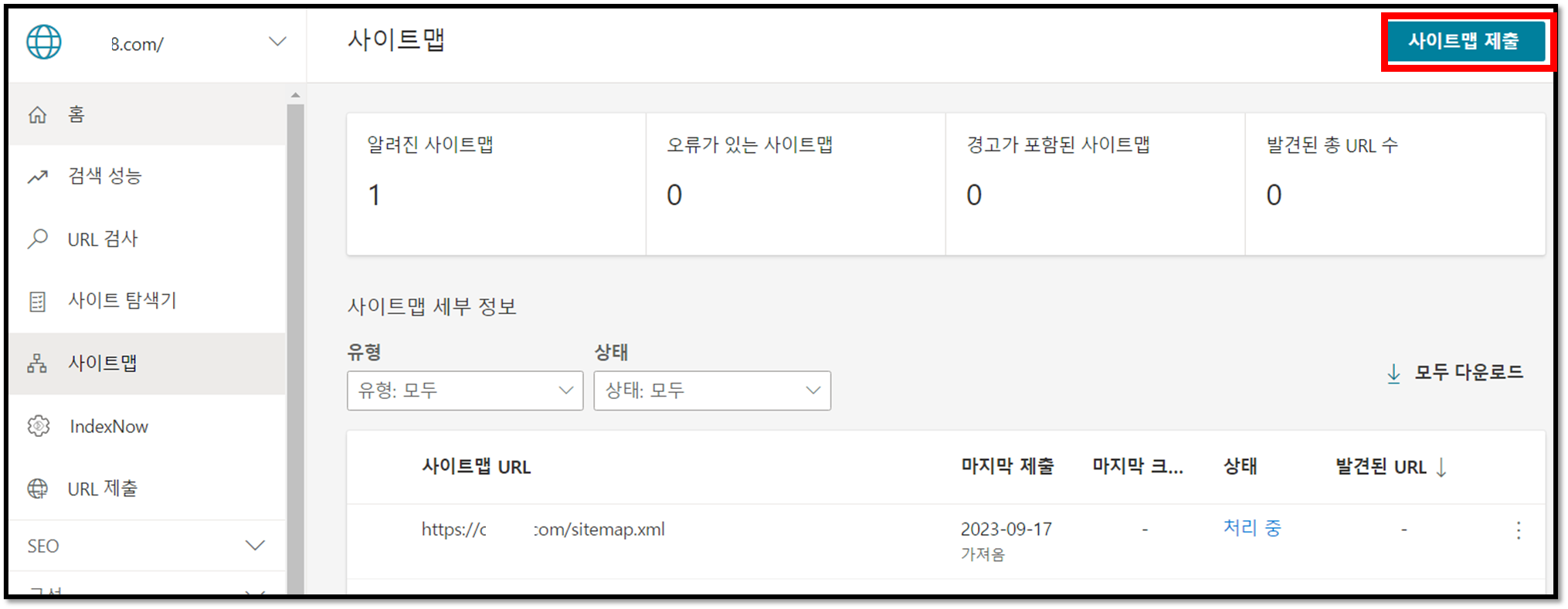Image resolution: width=1568 pixels, height=609 pixels.
Task: Open the site selector dropdown chevron
Action: 277,42
